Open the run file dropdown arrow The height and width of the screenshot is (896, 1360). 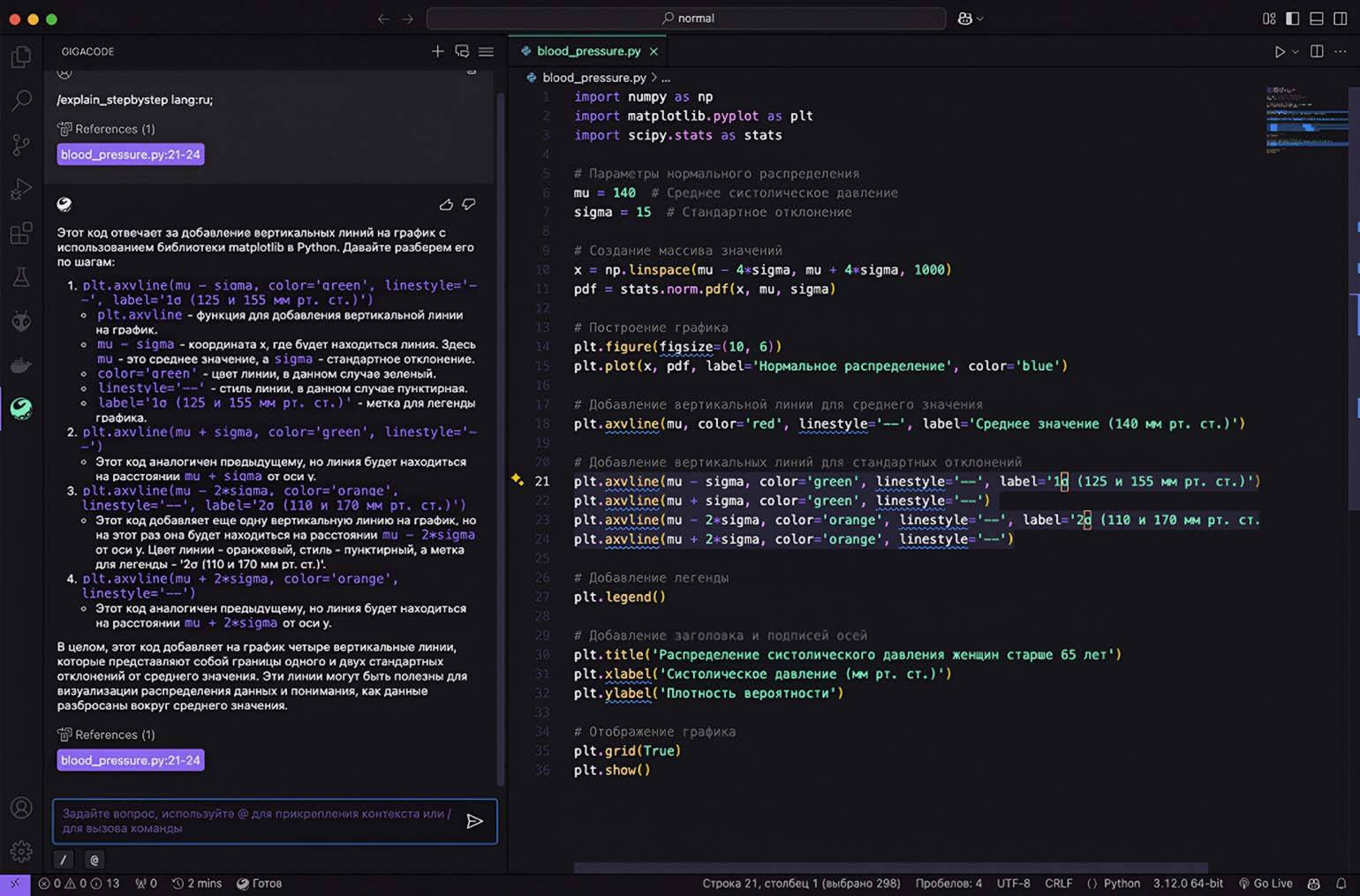[x=1296, y=52]
